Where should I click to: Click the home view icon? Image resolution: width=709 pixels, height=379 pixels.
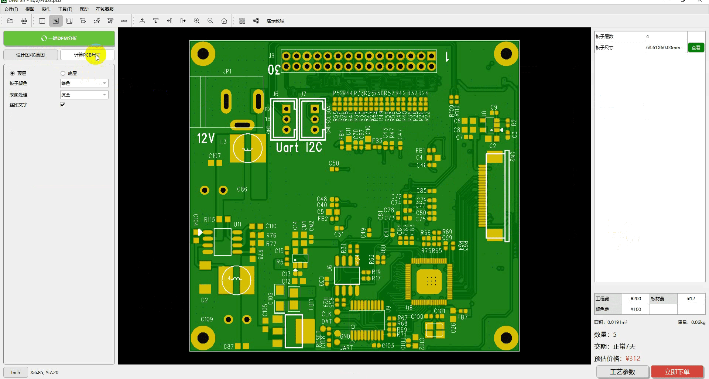coord(224,21)
